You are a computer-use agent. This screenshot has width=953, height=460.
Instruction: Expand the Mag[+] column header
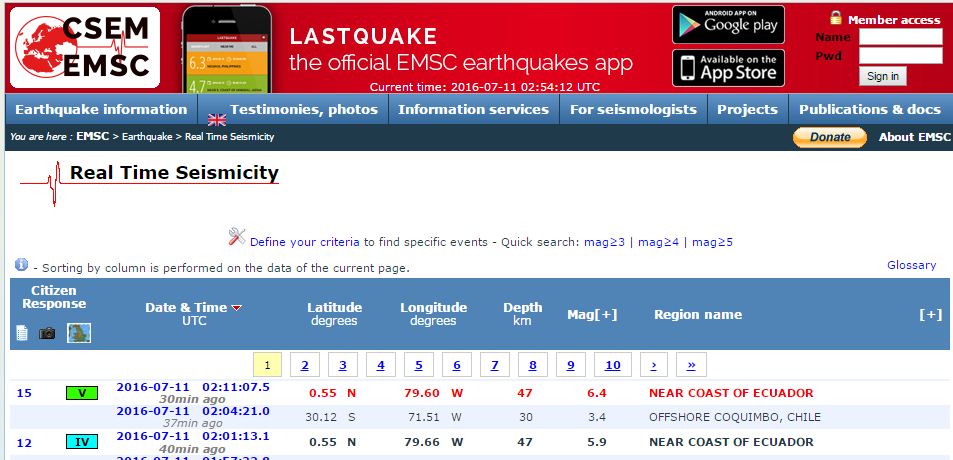pos(592,314)
